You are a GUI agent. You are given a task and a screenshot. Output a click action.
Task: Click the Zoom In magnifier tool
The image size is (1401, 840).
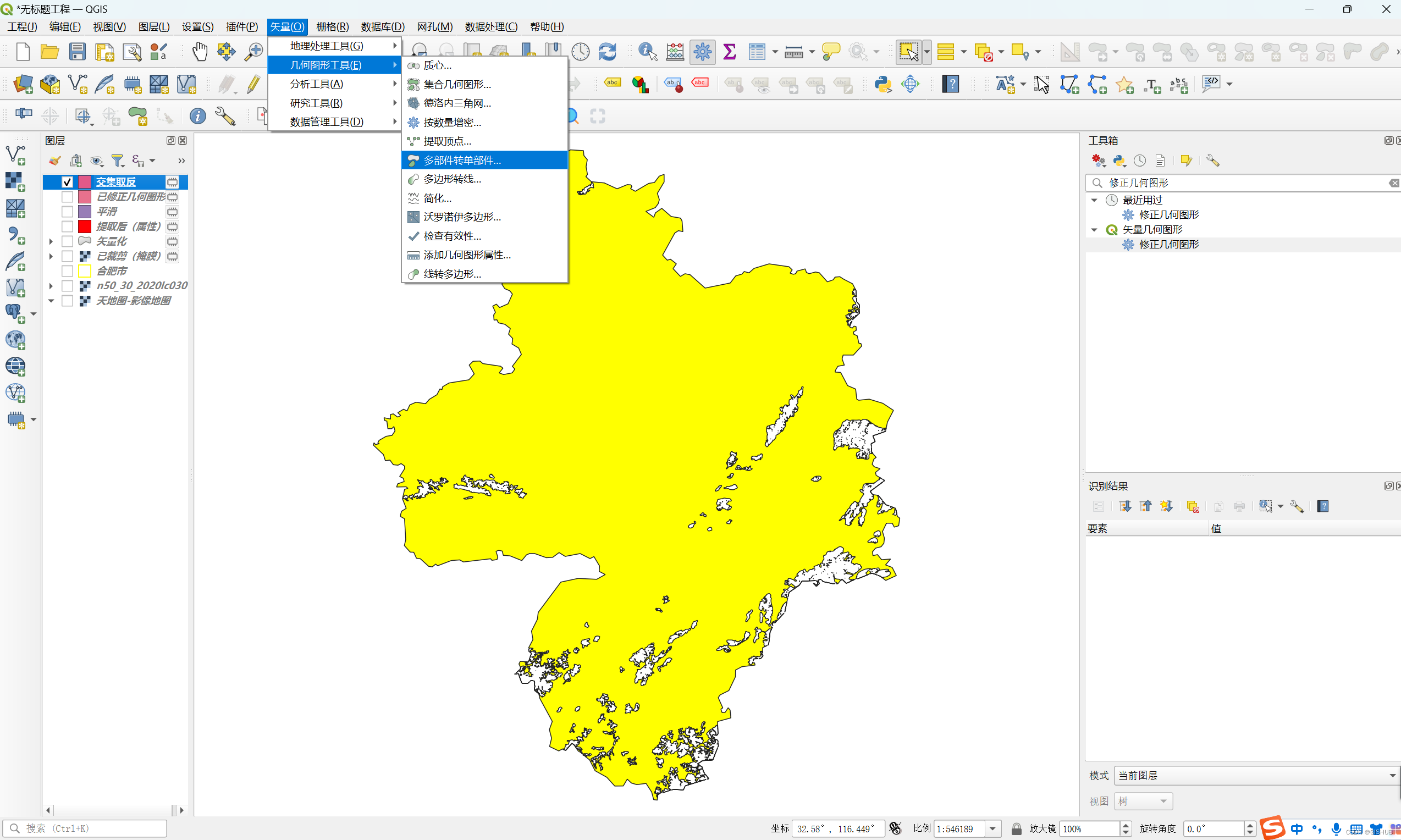[253, 52]
